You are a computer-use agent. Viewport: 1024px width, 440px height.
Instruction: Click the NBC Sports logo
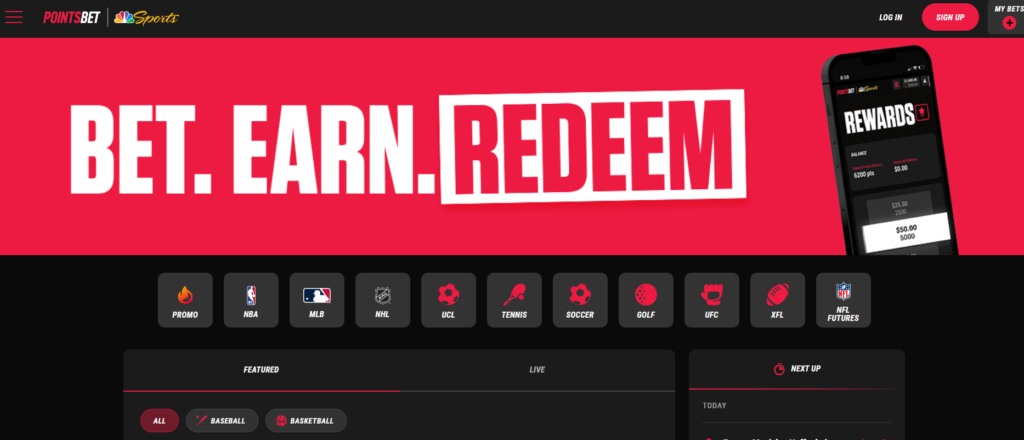pos(146,18)
